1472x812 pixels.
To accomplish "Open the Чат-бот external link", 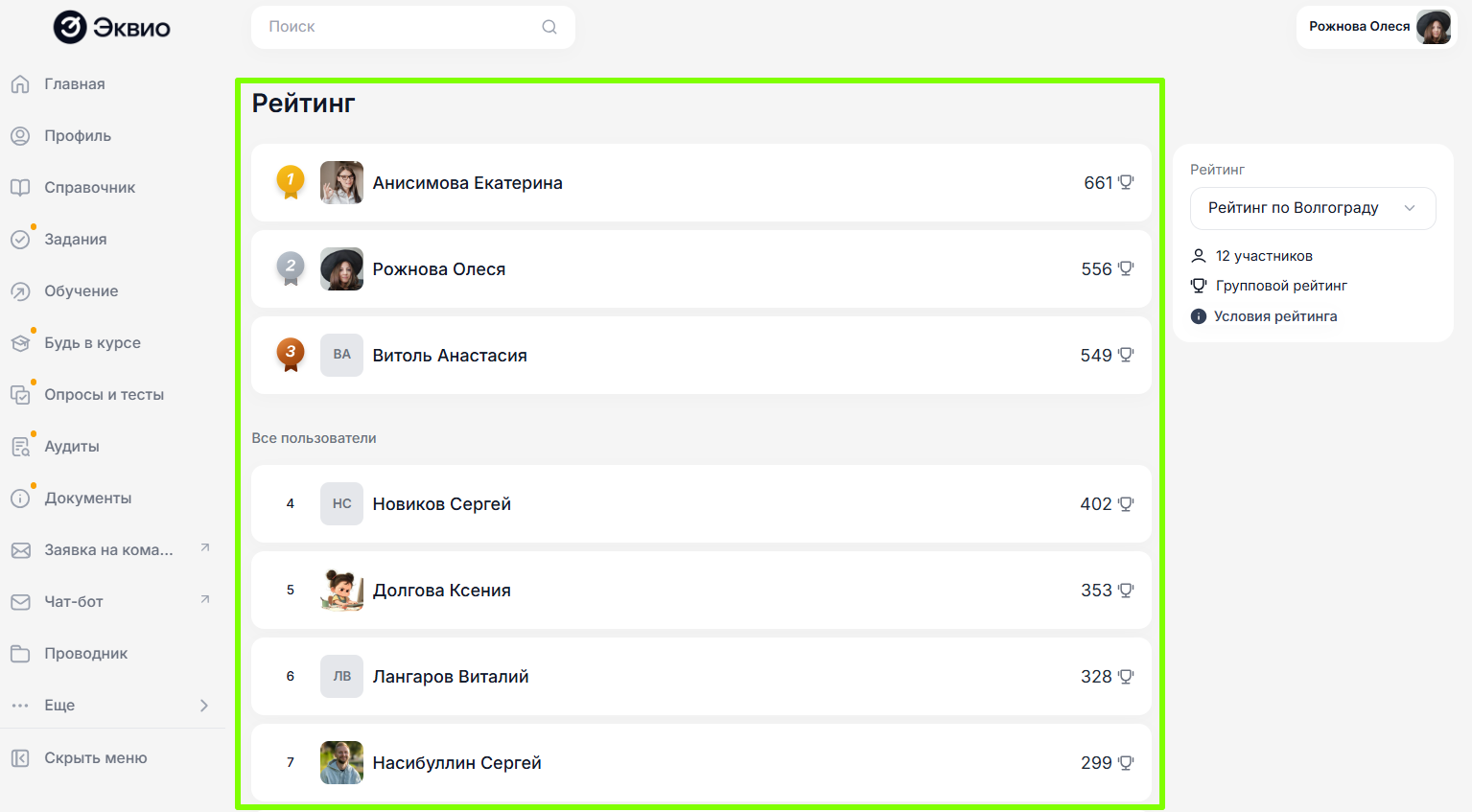I will click(x=74, y=602).
